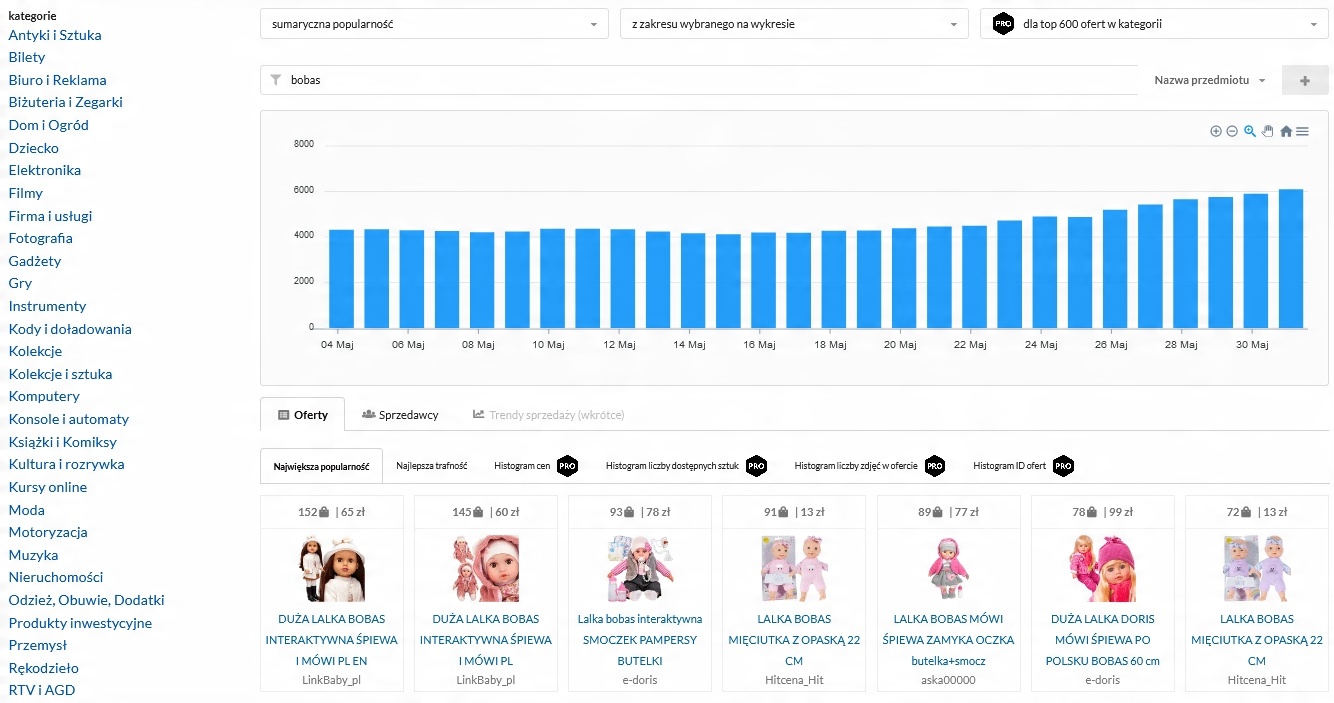
Task: Open the Dom i Ogród category
Action: pyautogui.click(x=49, y=125)
